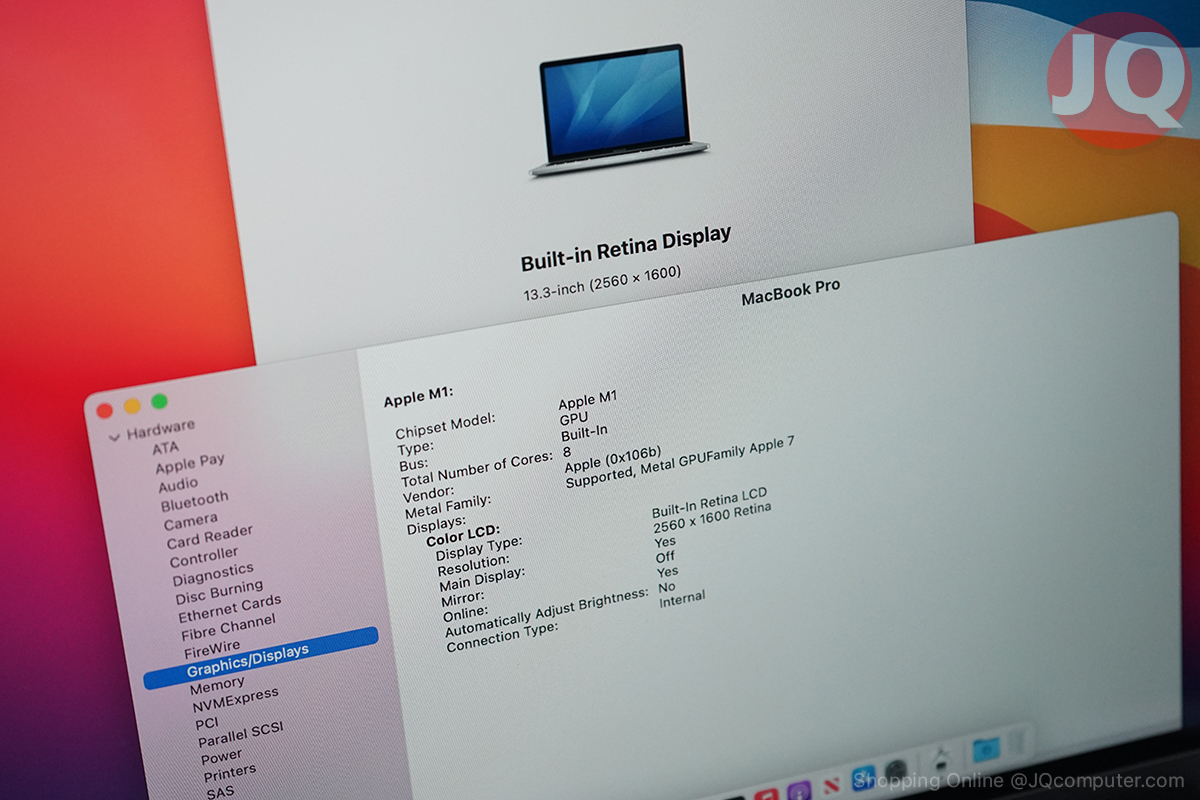Screen dimensions: 1200x800
Task: Open the Card Reader entry
Action: click(210, 536)
